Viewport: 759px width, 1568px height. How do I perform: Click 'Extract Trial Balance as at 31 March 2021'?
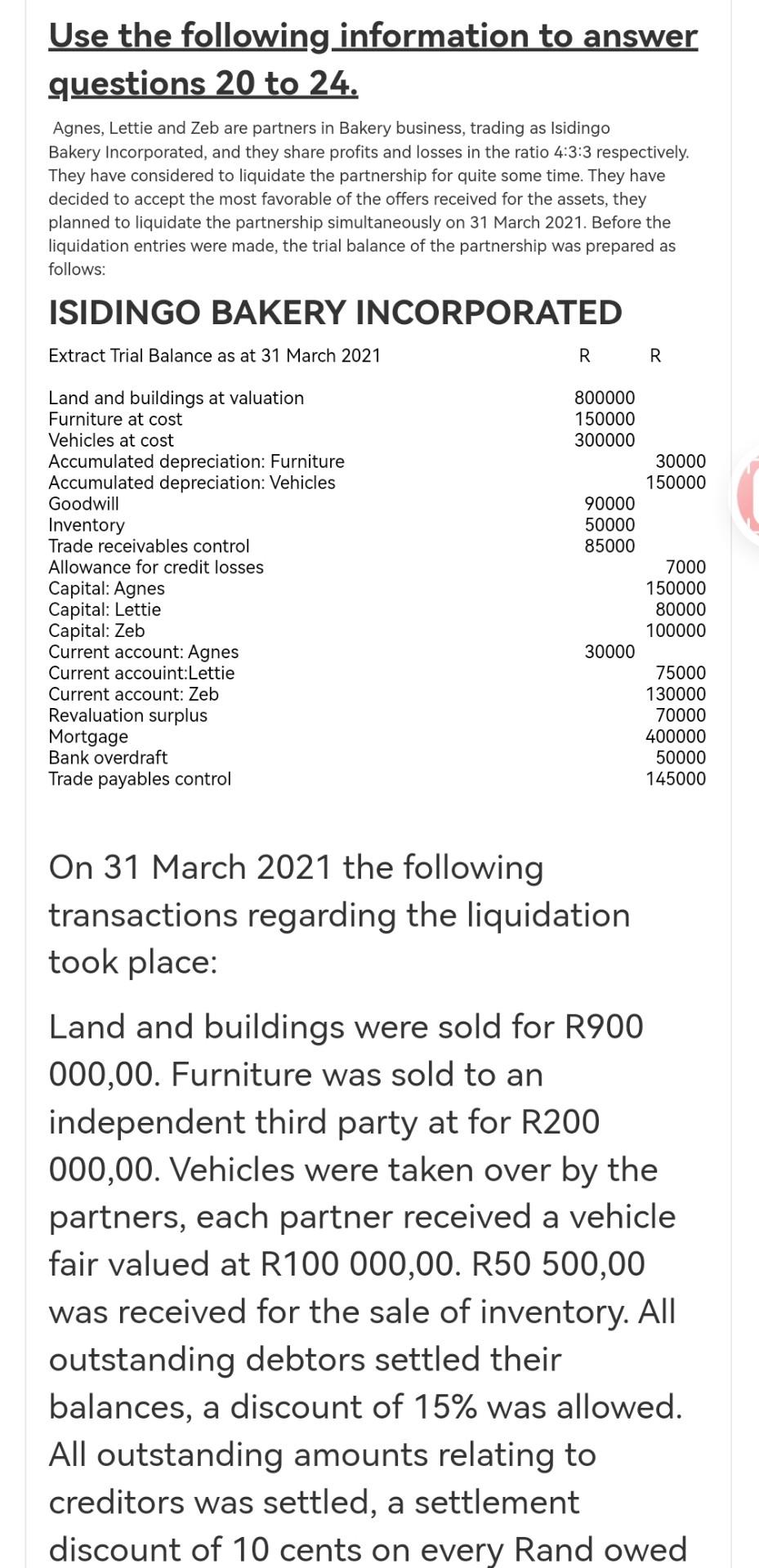pos(215,355)
